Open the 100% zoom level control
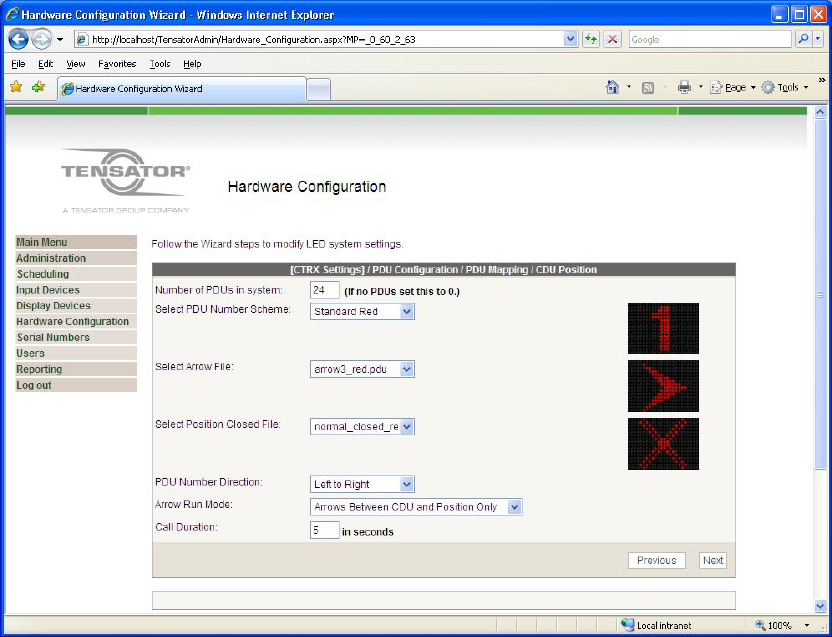This screenshot has width=832, height=637. point(783,625)
